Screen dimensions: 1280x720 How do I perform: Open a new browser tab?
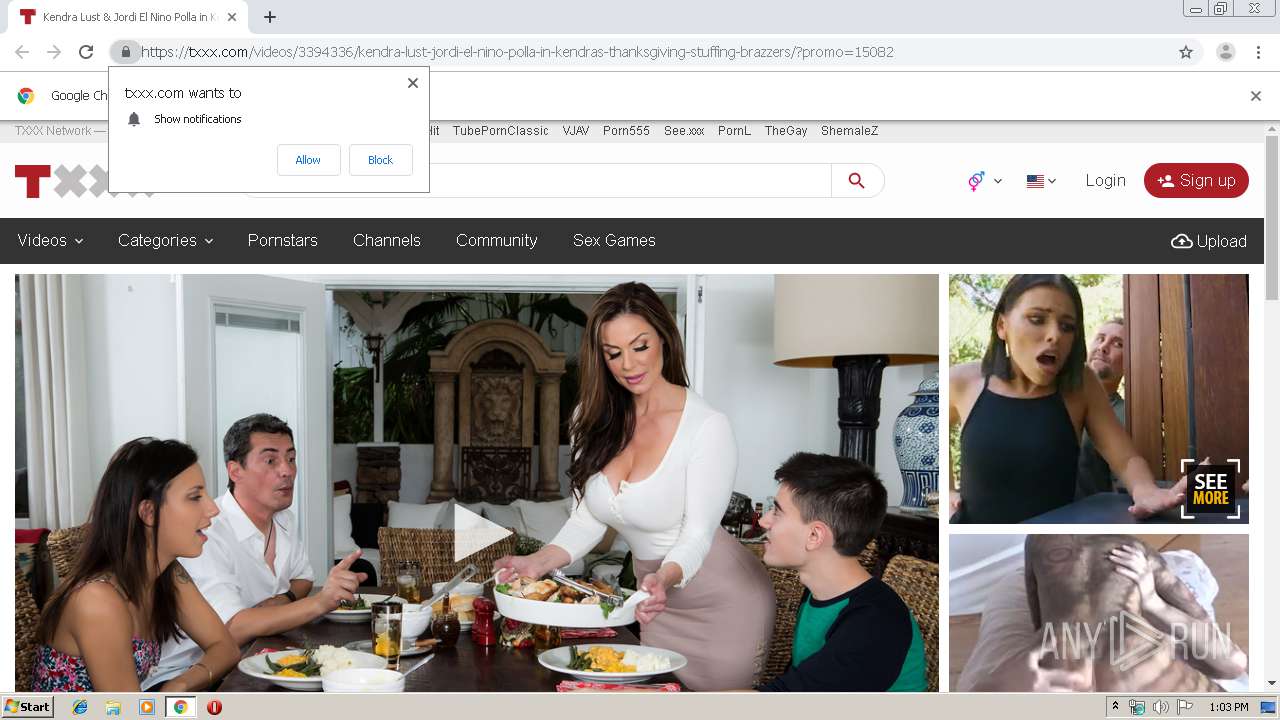(x=270, y=17)
